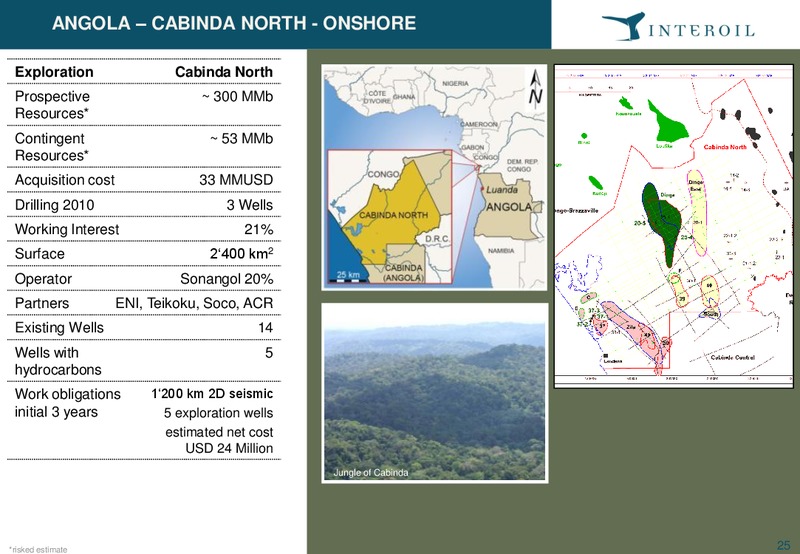The image size is (800, 554).
Task: Click the '~ 300 MMb' value
Action: [237, 96]
